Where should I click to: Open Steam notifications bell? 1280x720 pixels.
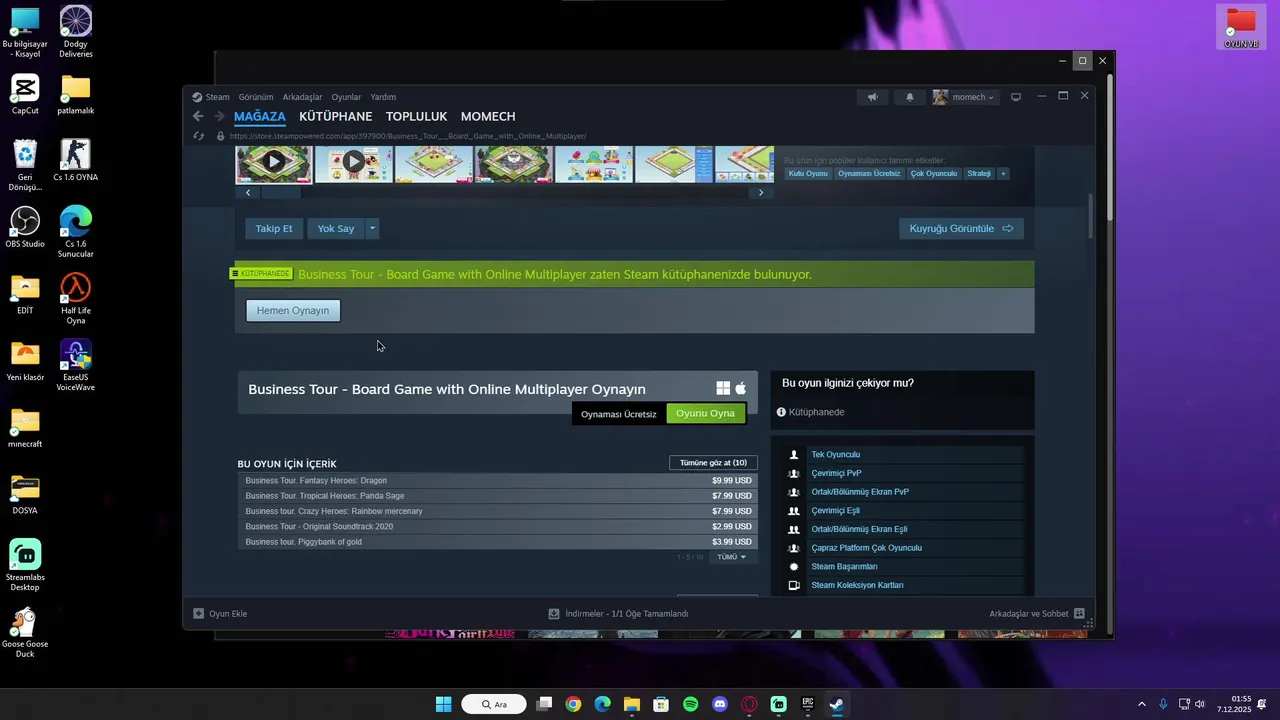click(909, 97)
